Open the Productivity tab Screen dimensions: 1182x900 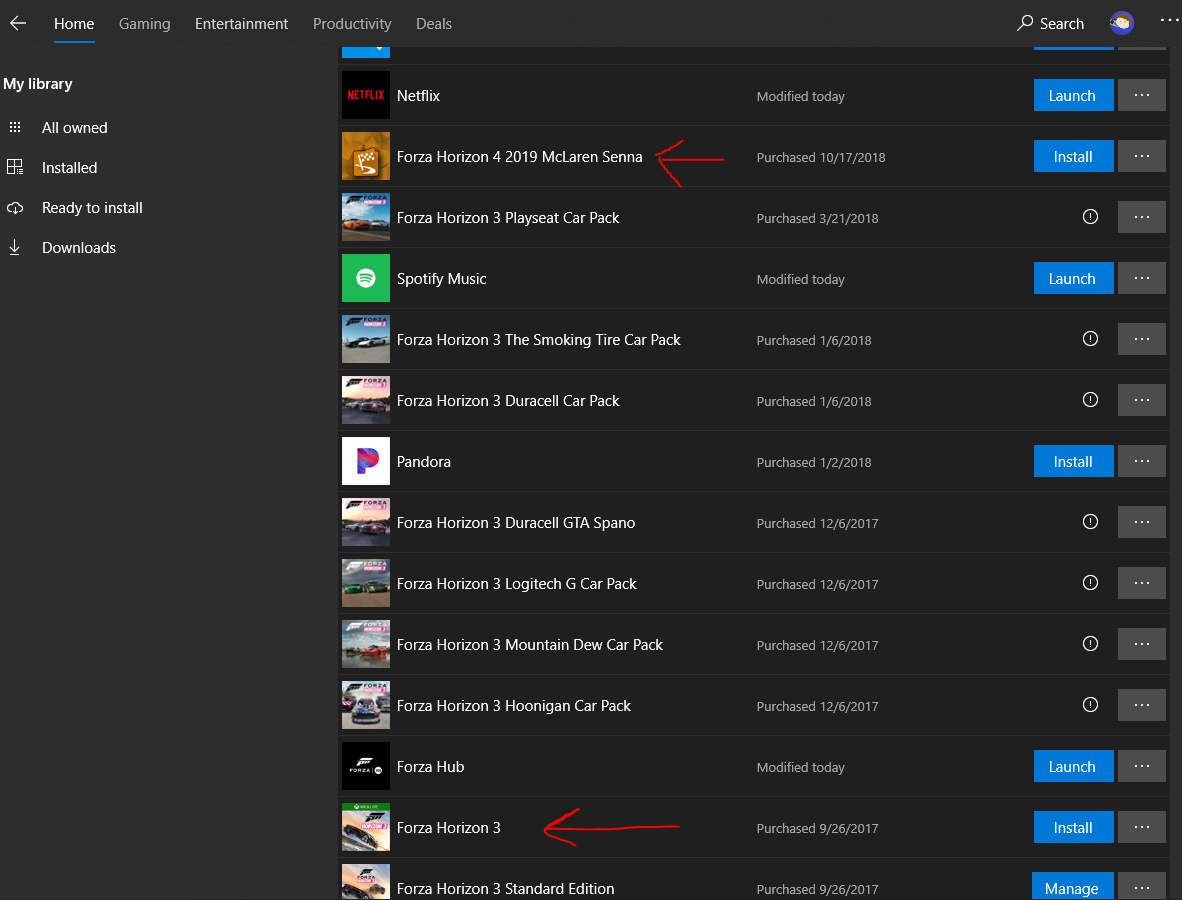pos(352,23)
